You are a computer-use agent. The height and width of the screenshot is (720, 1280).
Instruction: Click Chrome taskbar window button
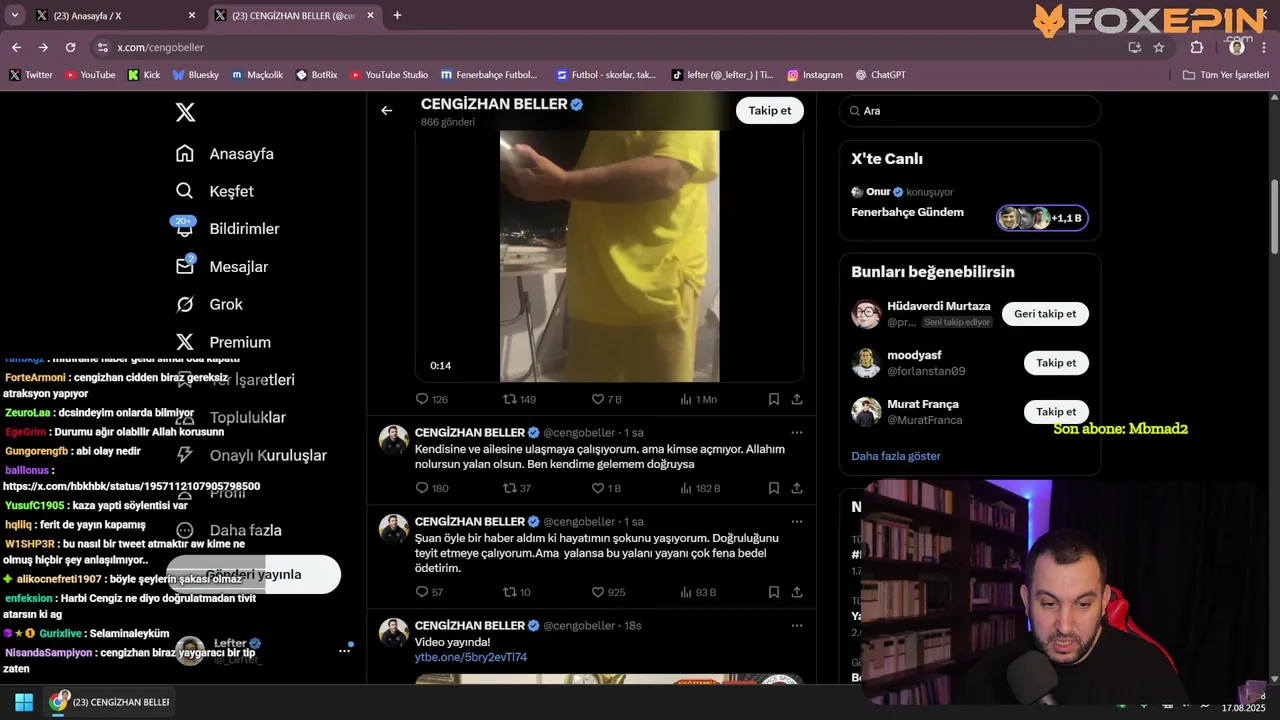(x=111, y=702)
